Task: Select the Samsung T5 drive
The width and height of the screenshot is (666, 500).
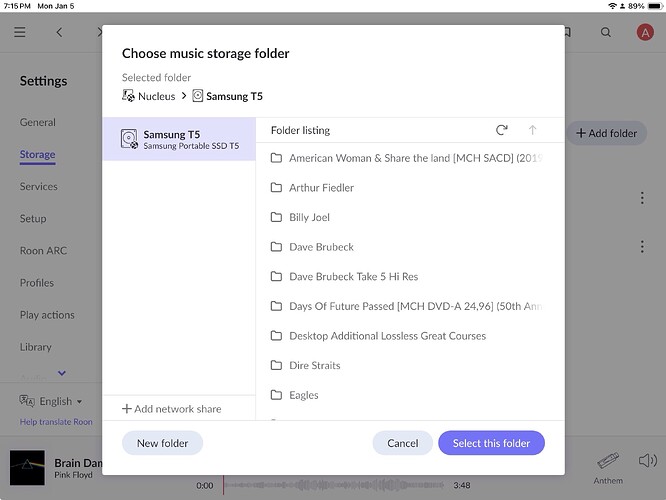Action: pos(180,139)
